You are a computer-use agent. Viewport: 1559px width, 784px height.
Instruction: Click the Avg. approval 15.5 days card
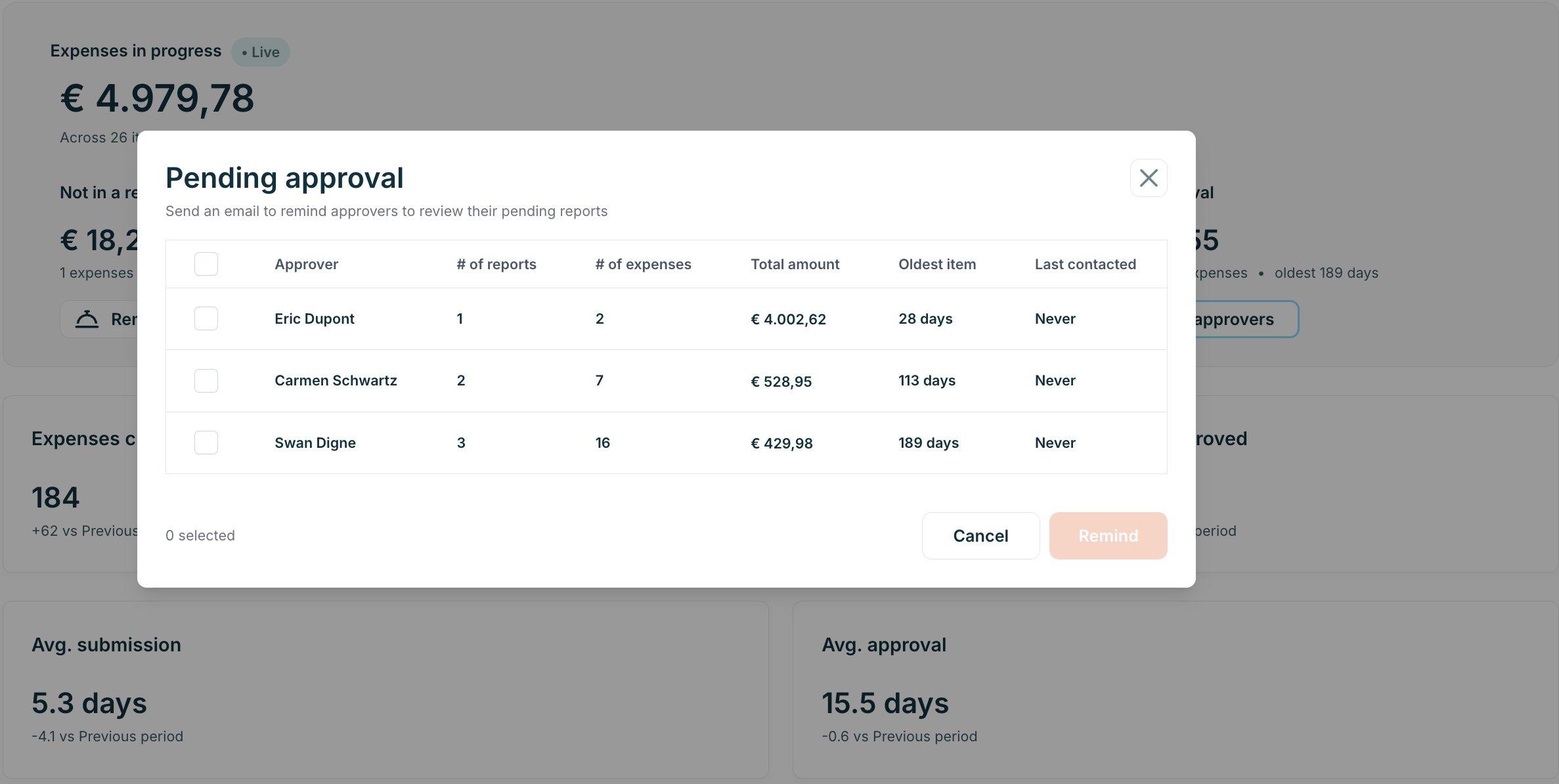1175,689
